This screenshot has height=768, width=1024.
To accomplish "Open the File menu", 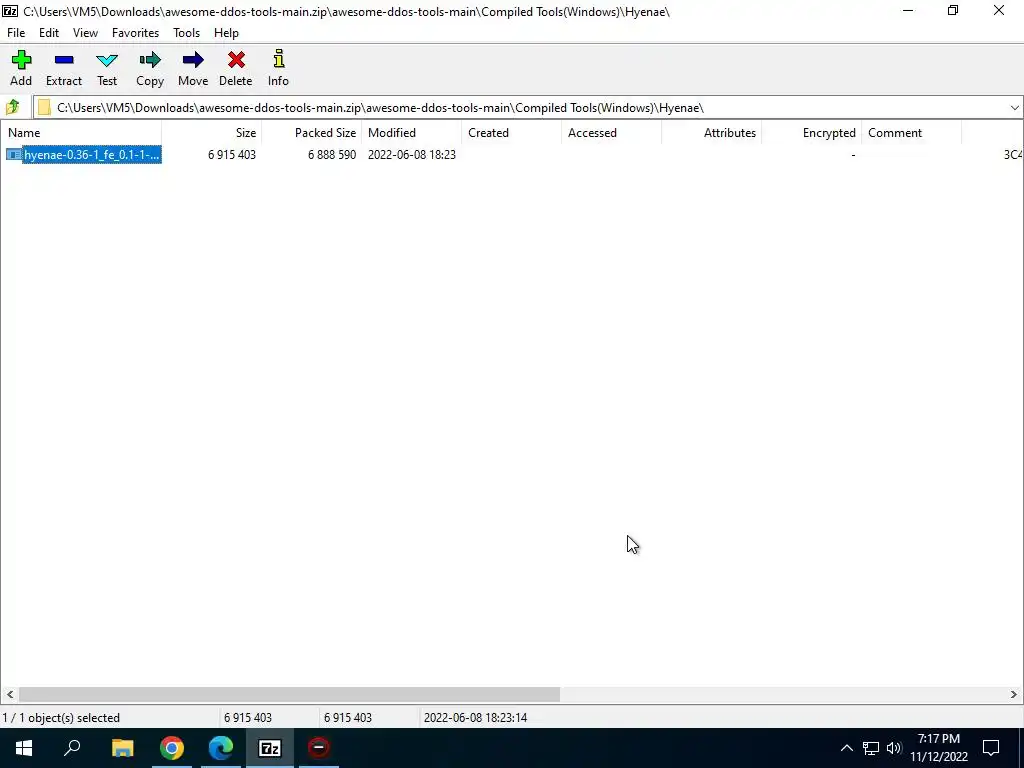I will (x=16, y=33).
